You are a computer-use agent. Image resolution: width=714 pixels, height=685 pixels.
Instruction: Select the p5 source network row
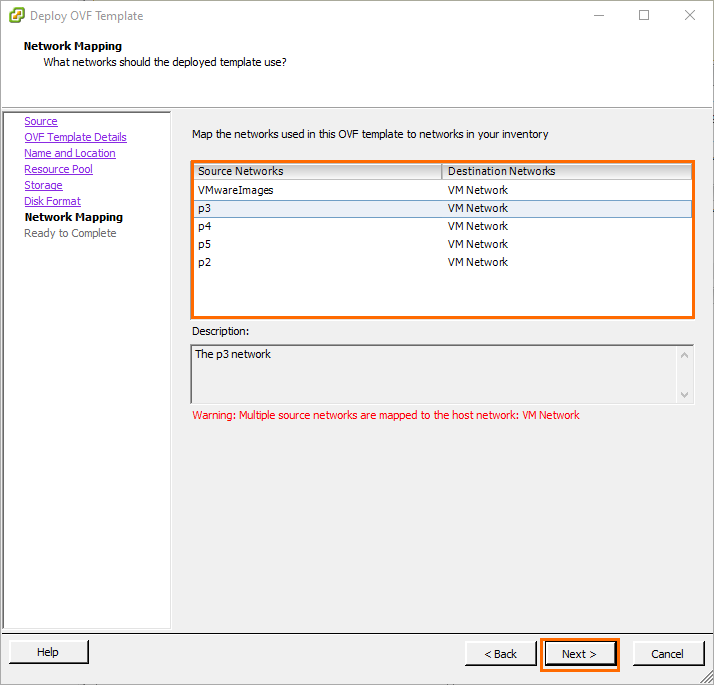[x=205, y=244]
